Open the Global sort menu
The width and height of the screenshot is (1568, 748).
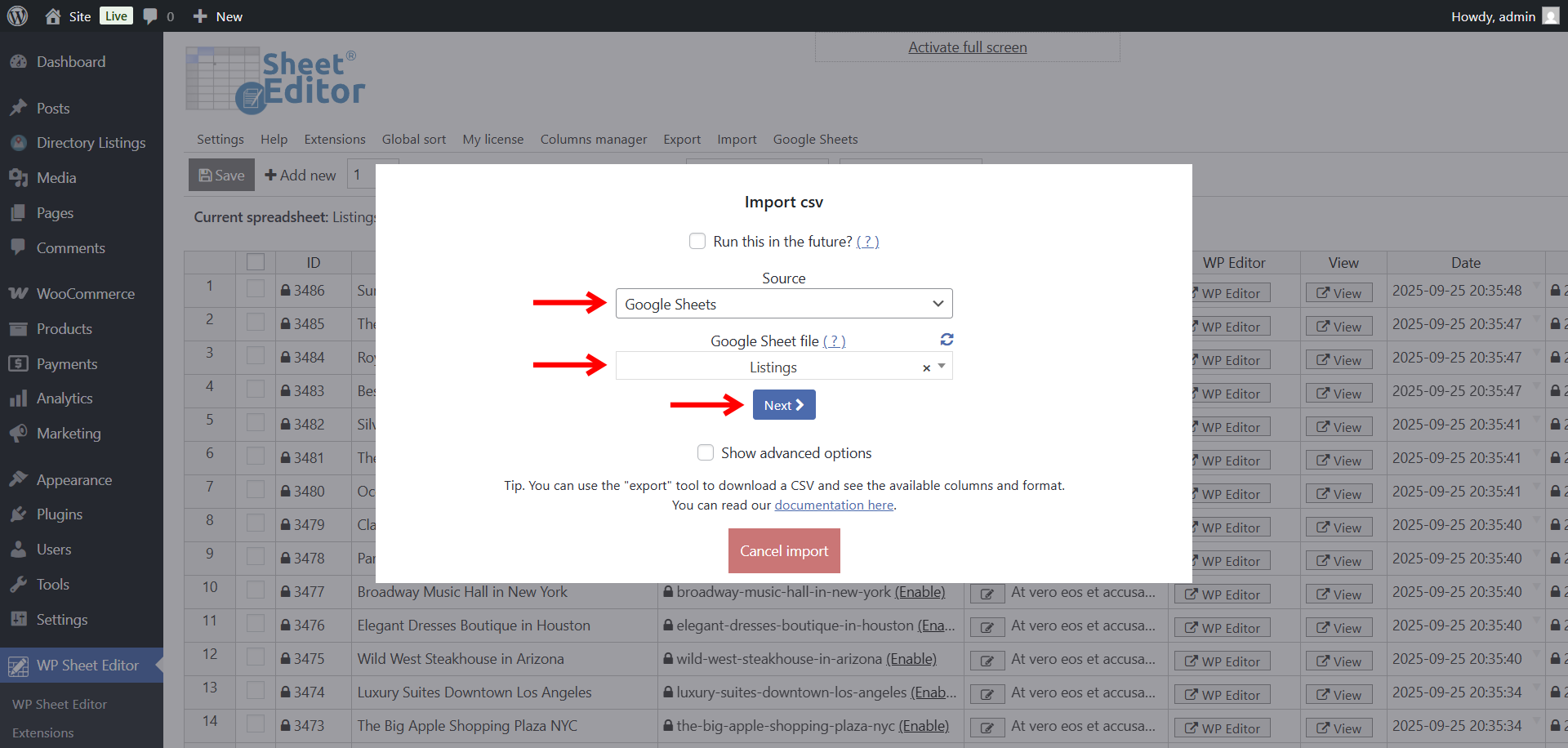[414, 140]
